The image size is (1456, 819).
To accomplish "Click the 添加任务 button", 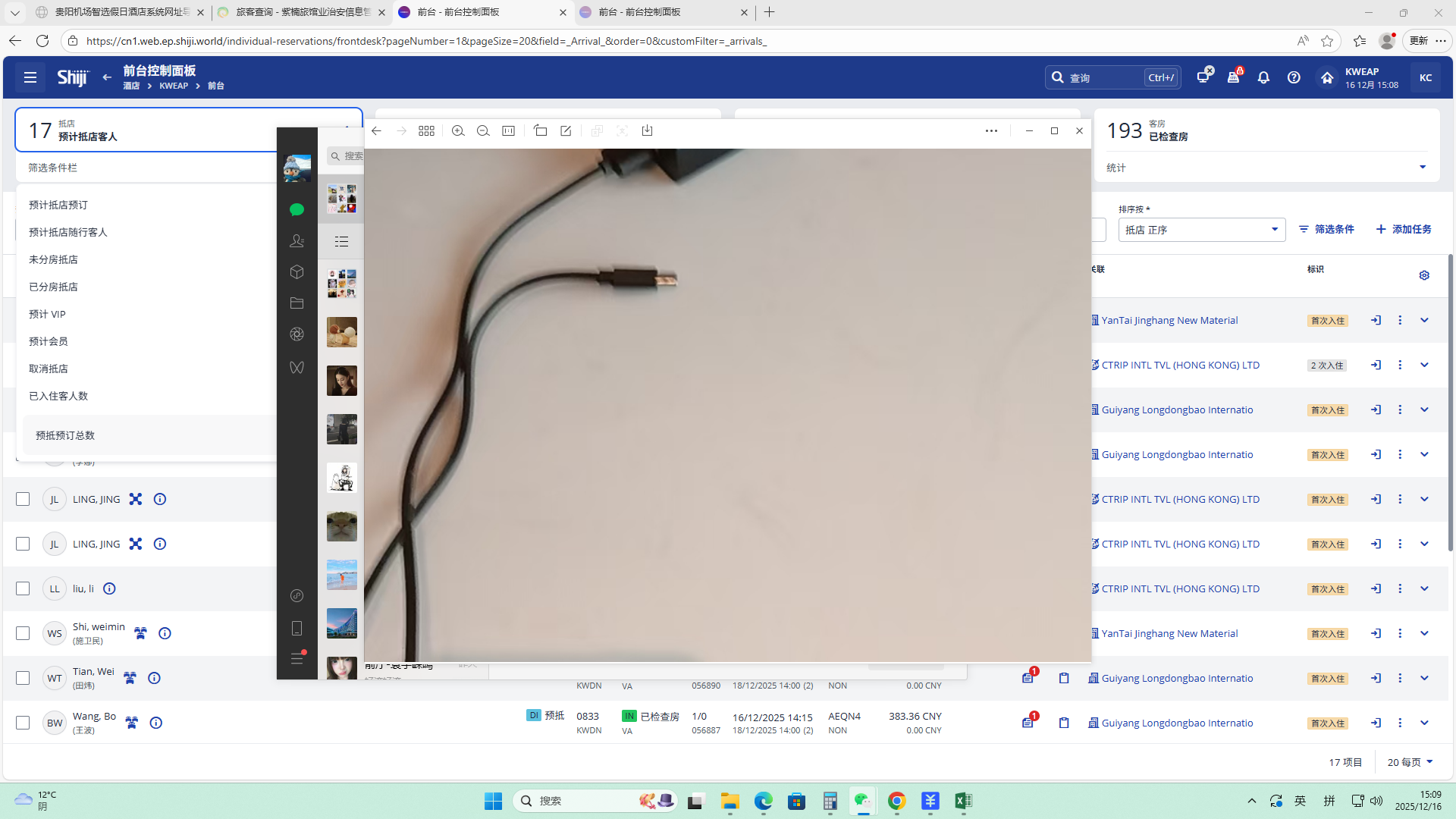I will coord(1404,229).
